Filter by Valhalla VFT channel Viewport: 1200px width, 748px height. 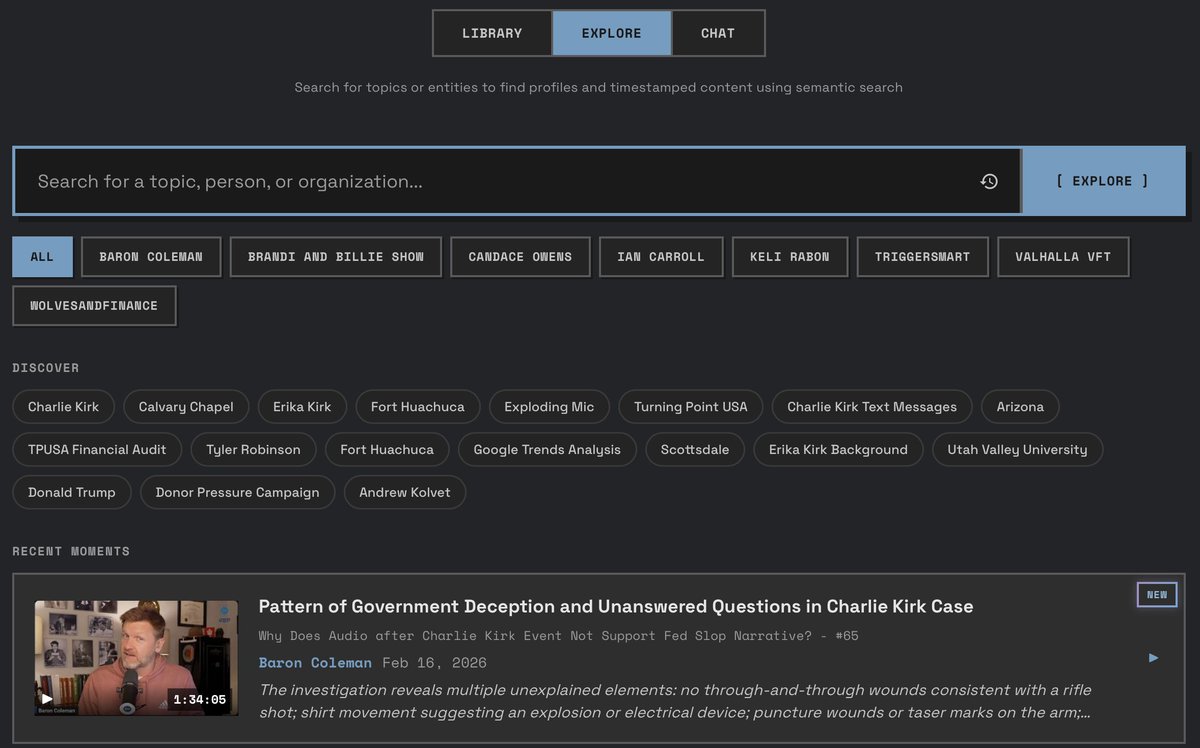(1063, 257)
